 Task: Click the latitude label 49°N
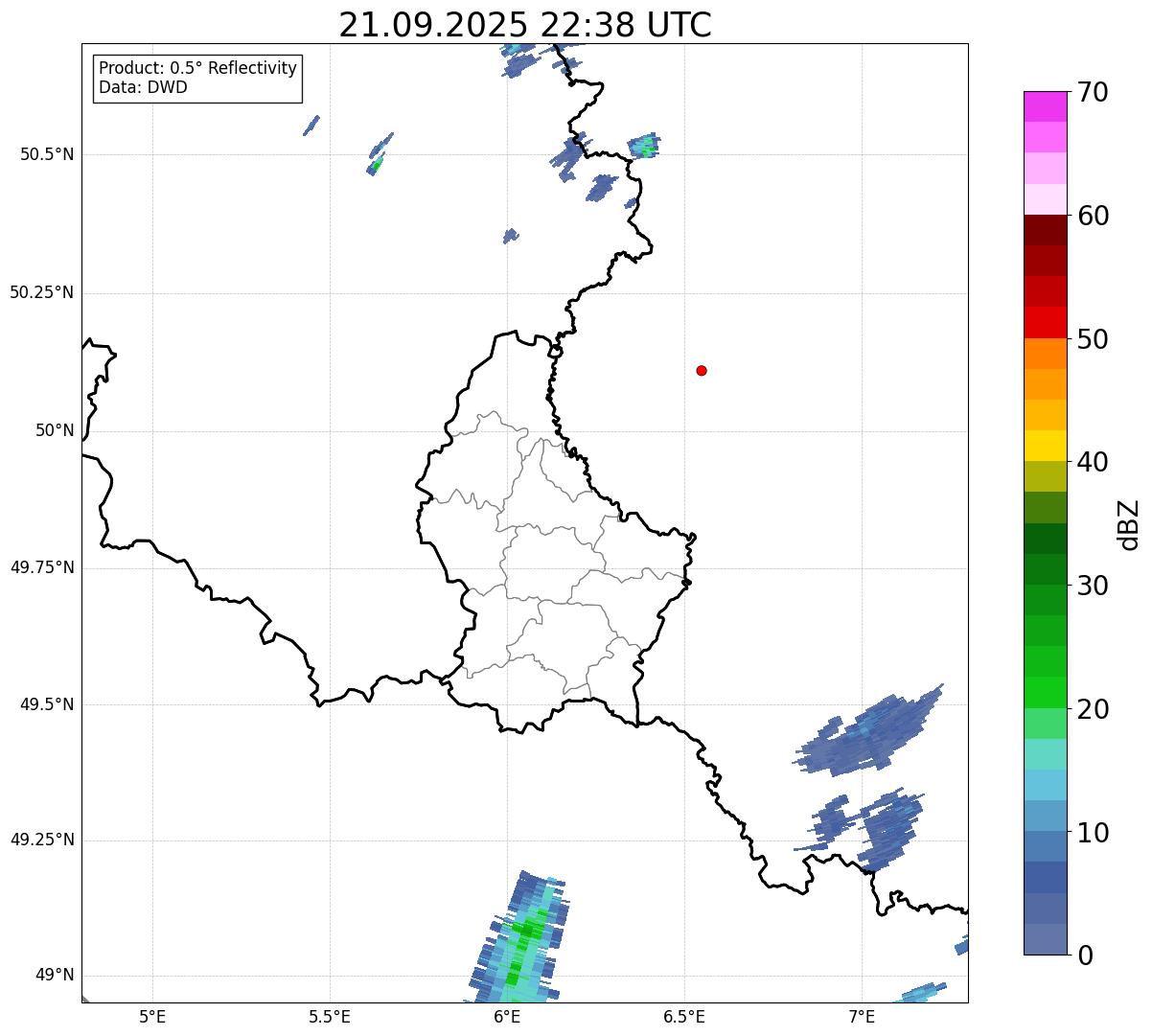click(55, 976)
